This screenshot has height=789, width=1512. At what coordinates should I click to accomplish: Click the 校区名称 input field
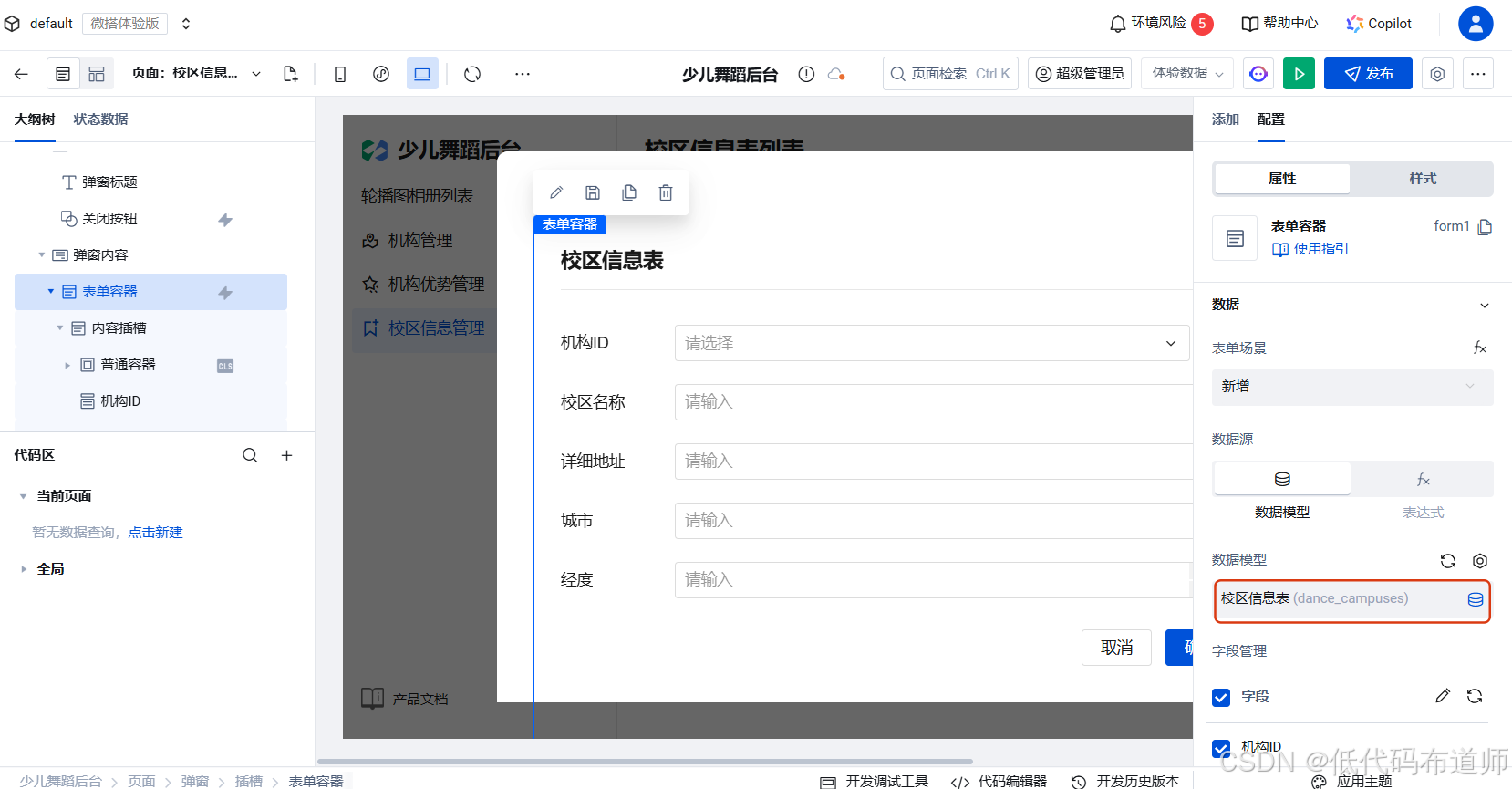(x=934, y=402)
